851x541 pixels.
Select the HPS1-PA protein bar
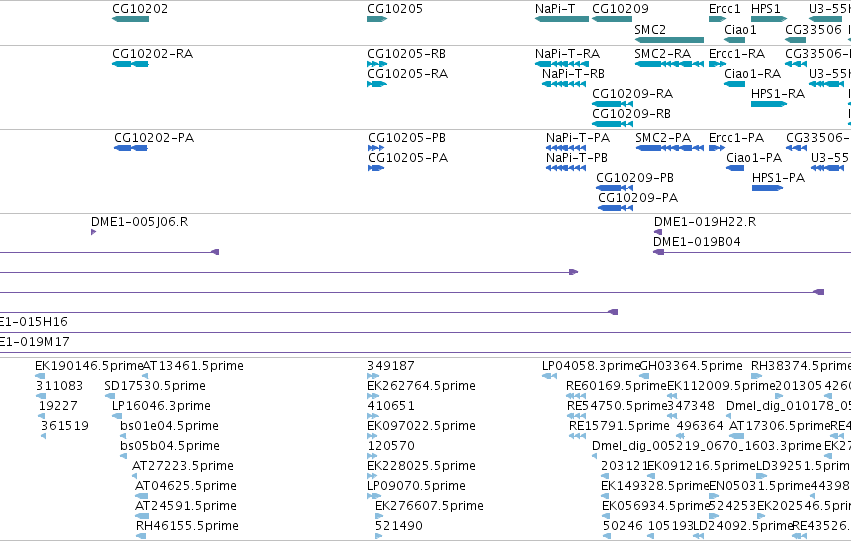click(767, 188)
